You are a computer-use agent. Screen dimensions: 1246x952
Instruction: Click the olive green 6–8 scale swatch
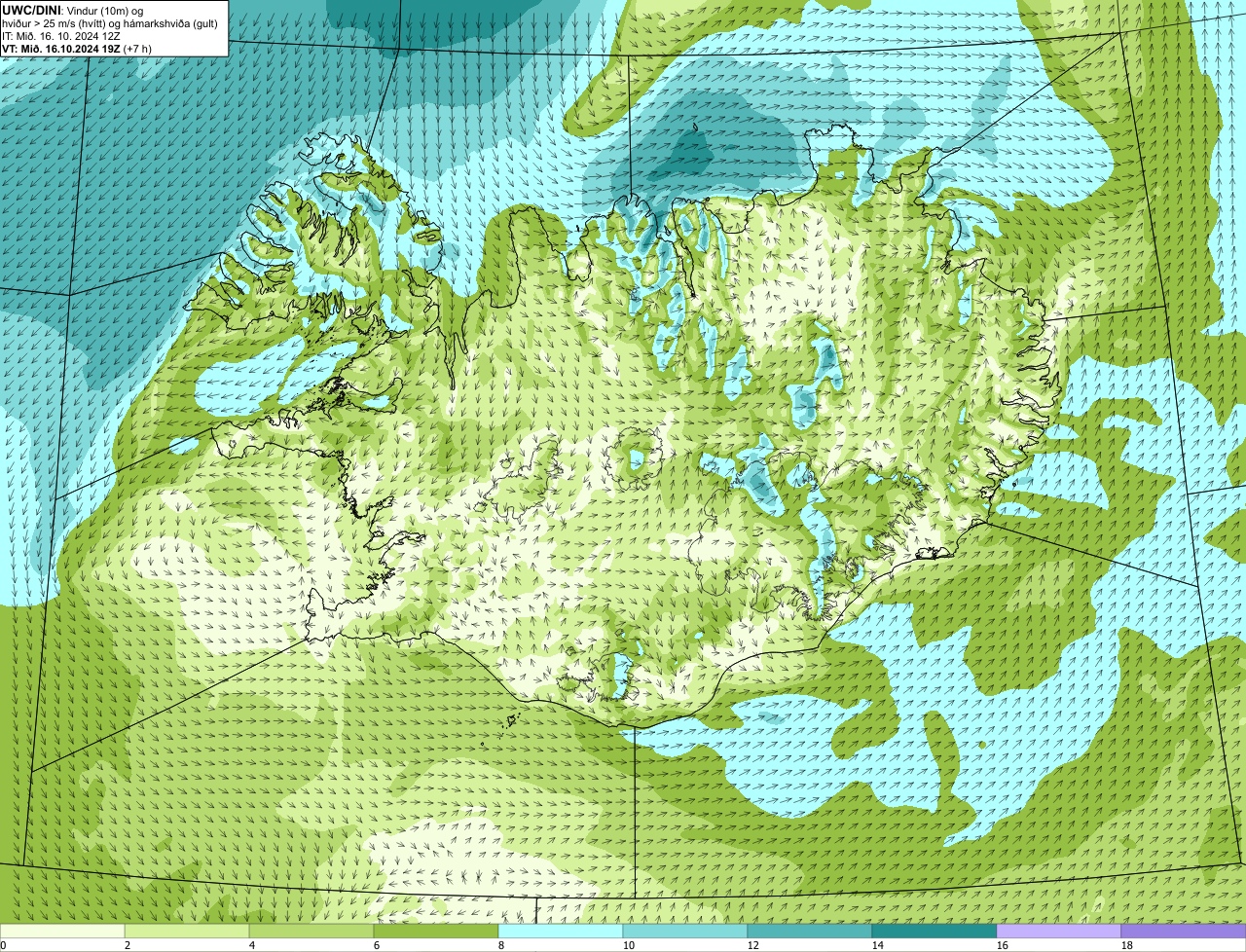click(436, 931)
